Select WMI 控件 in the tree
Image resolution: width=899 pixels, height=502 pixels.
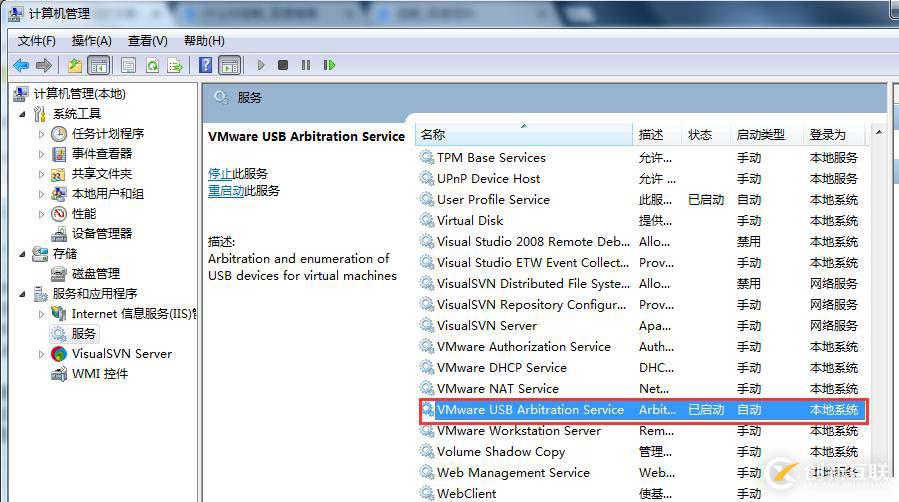[100, 374]
